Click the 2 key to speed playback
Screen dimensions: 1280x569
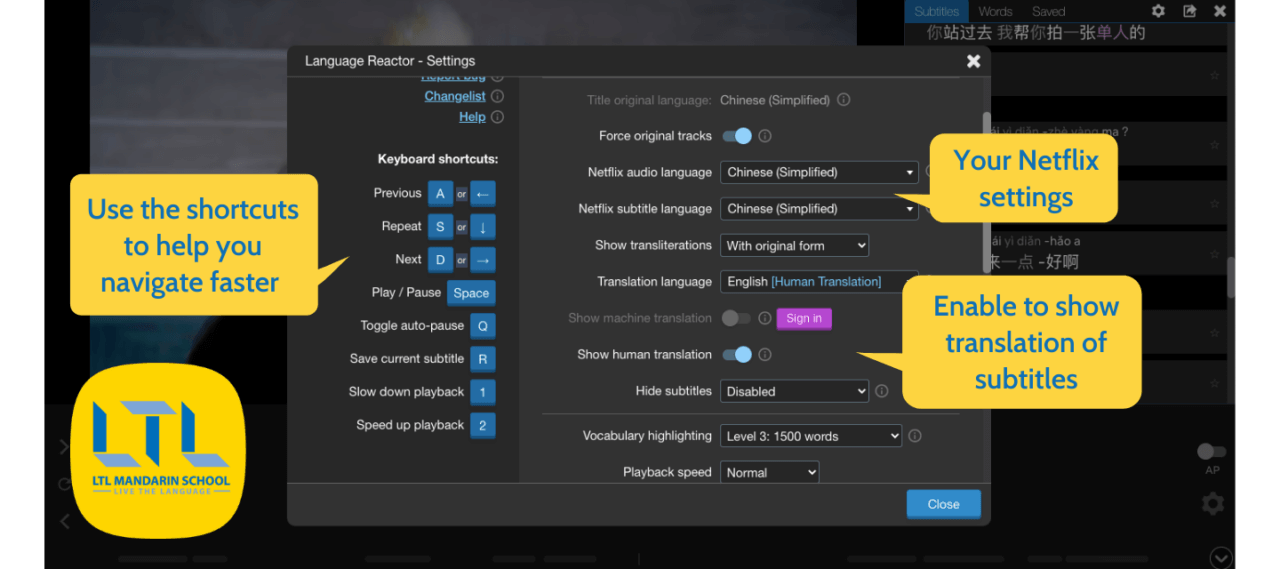[x=482, y=425]
